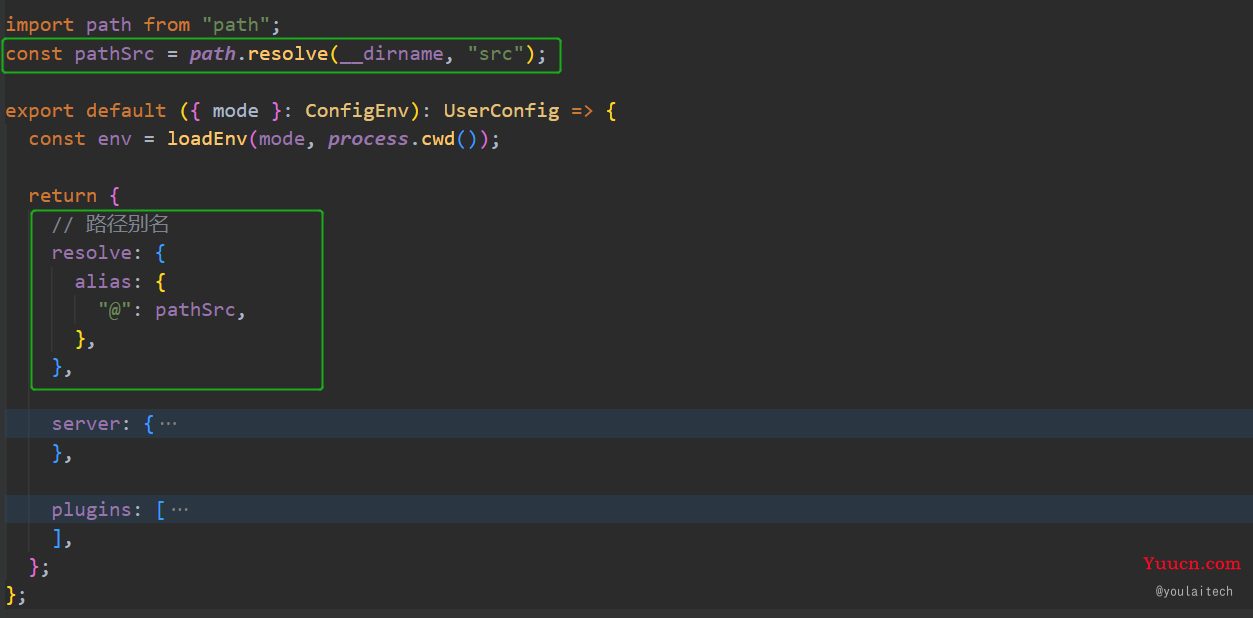This screenshot has height=618, width=1253.
Task: Click the pathSrc value in alias
Action: (195, 310)
